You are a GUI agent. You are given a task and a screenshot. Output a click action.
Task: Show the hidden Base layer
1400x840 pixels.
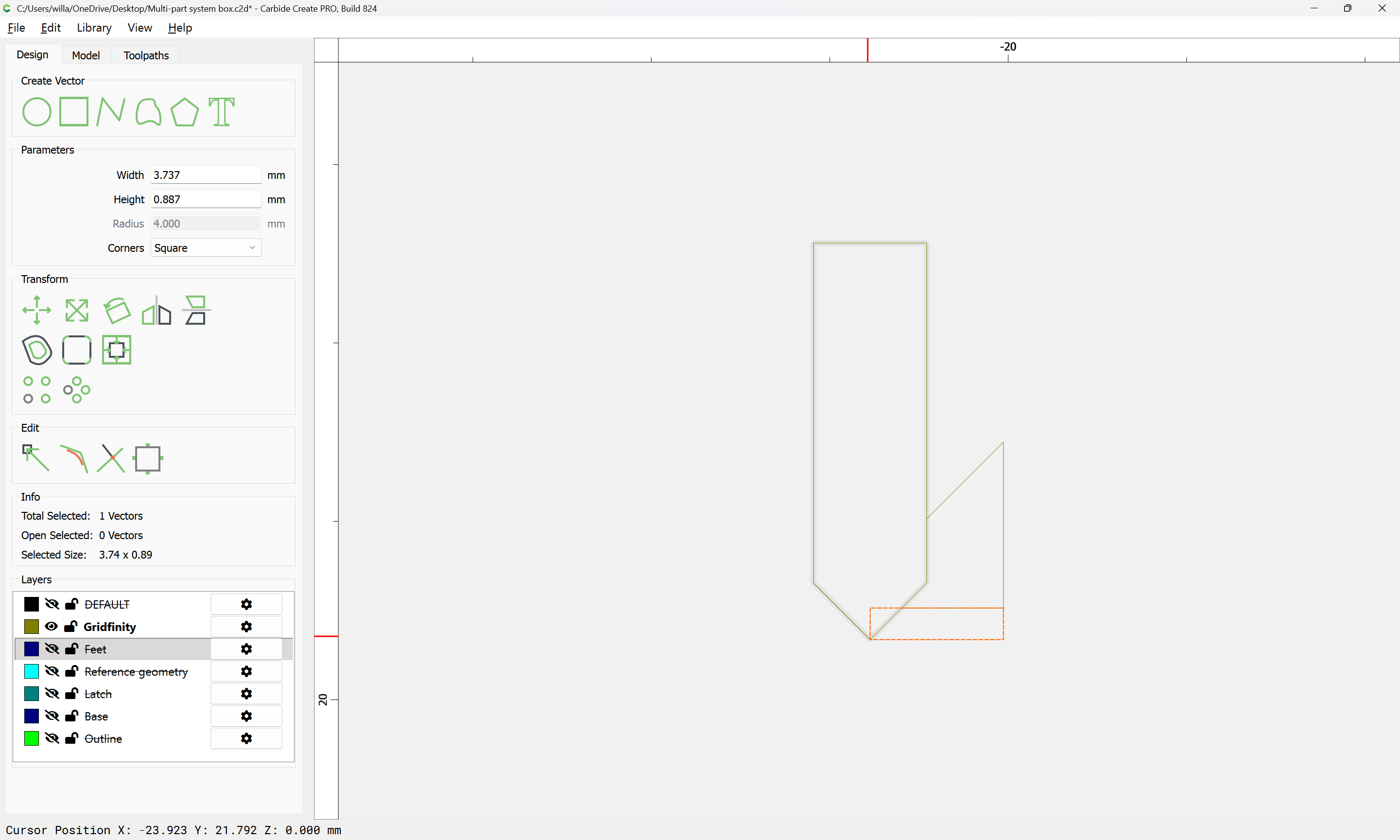52,716
